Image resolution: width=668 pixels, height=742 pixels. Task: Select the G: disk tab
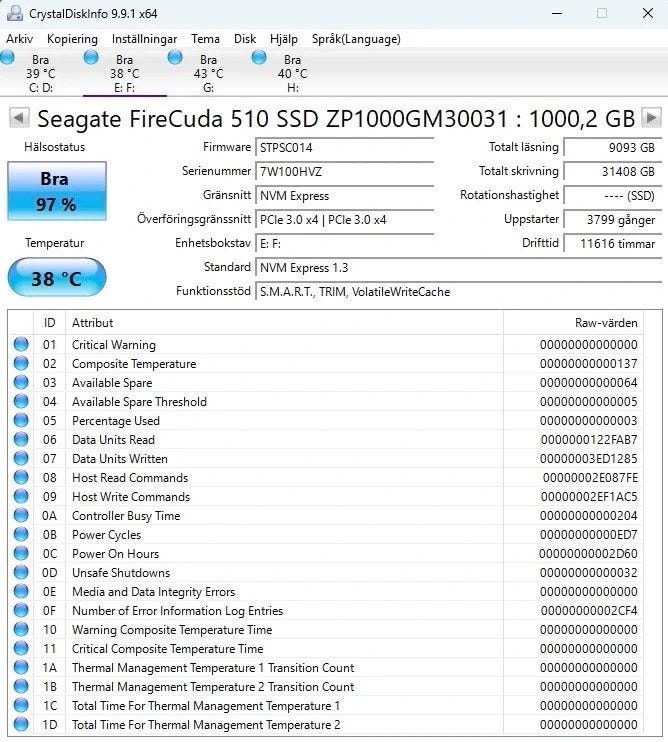pos(209,73)
